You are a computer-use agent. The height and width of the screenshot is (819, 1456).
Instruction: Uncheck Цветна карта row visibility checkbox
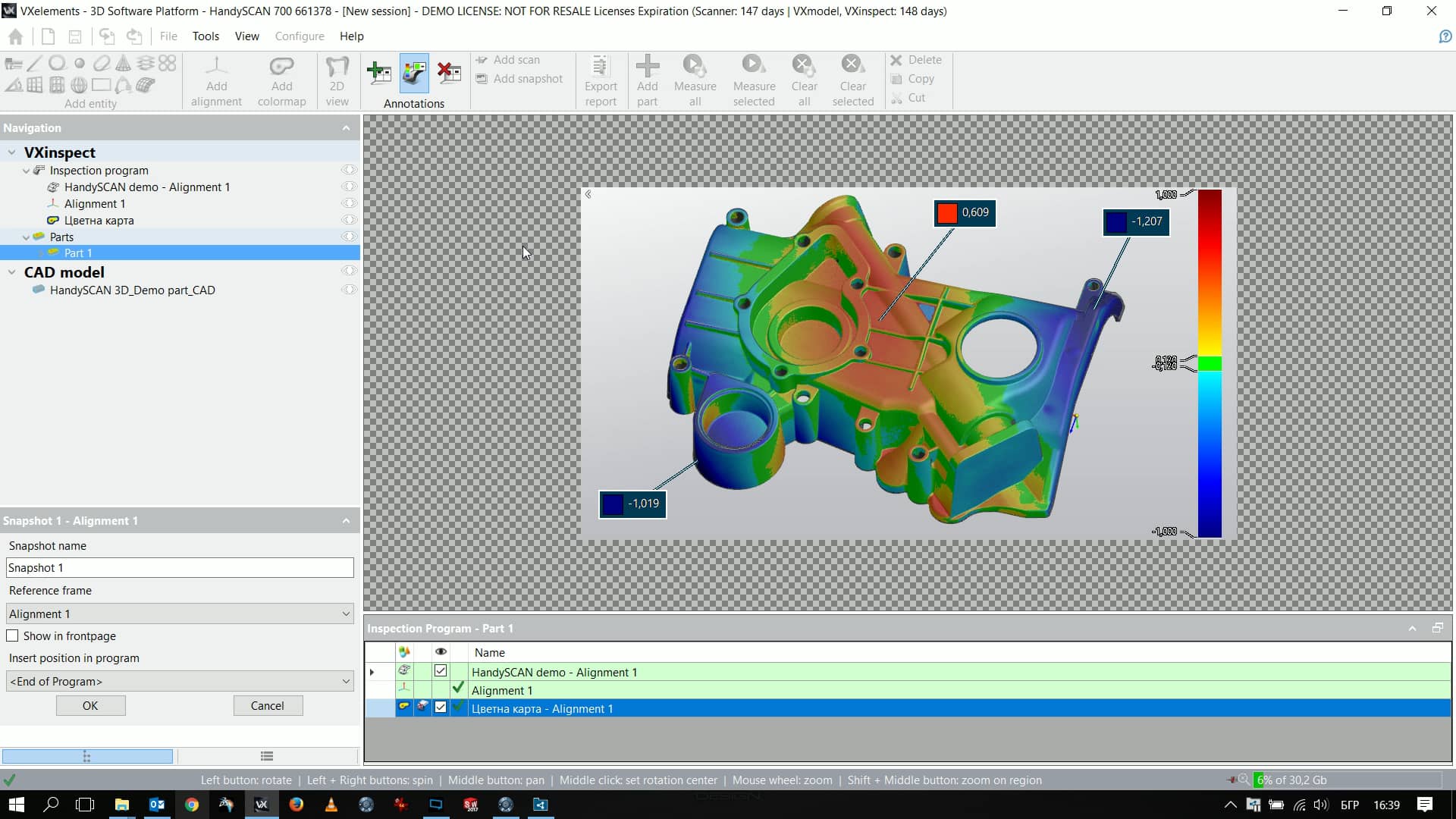pyautogui.click(x=441, y=708)
